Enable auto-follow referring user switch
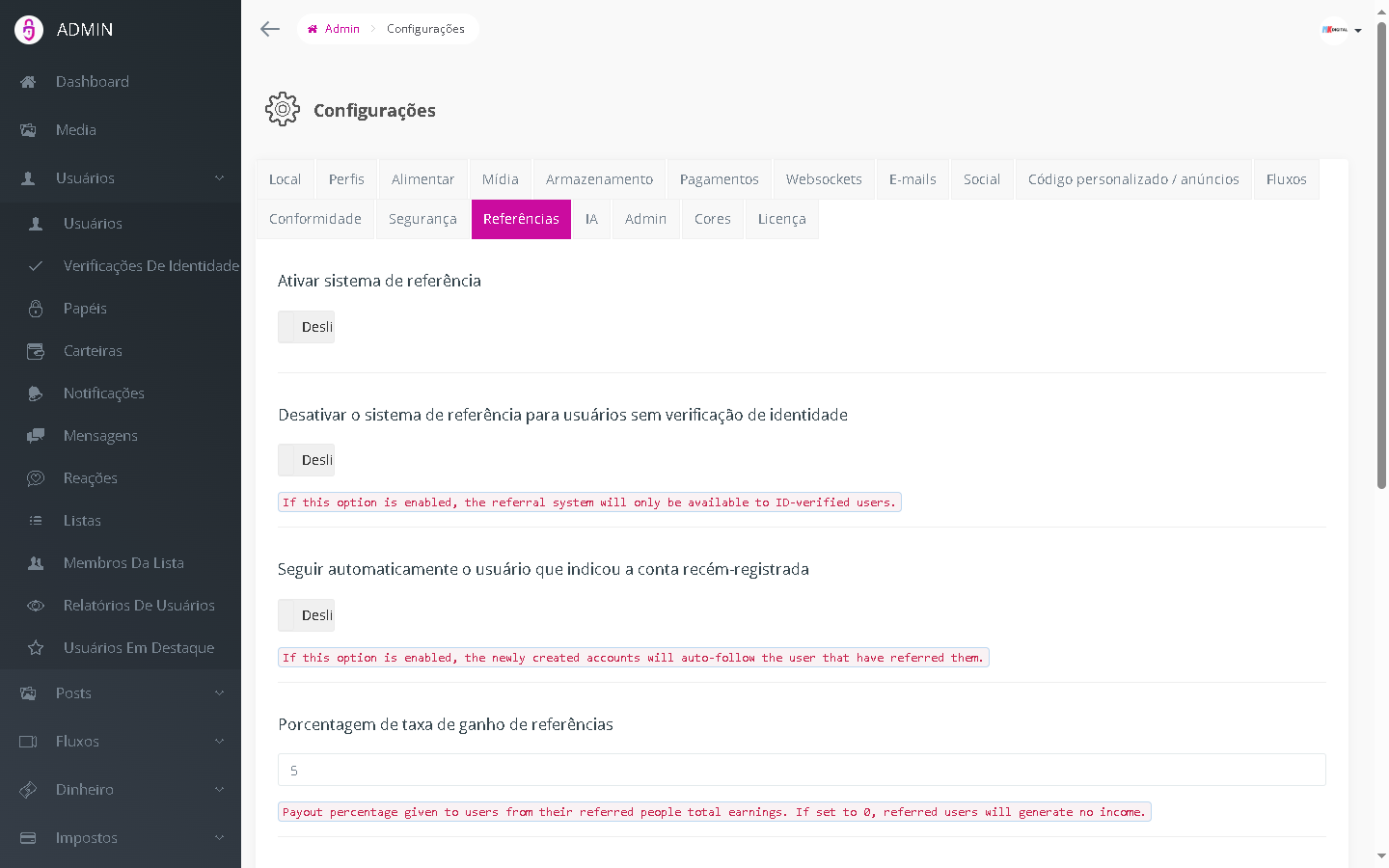The height and width of the screenshot is (868, 1389). (x=306, y=615)
